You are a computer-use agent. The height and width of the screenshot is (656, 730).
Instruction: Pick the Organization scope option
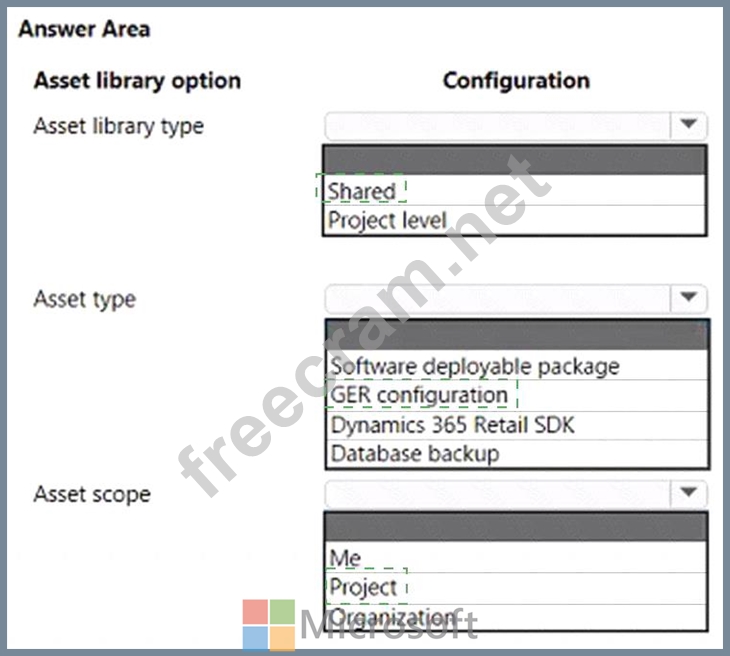392,616
